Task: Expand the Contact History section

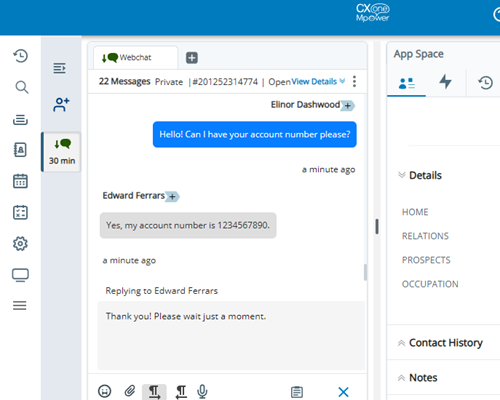Action: (x=440, y=343)
